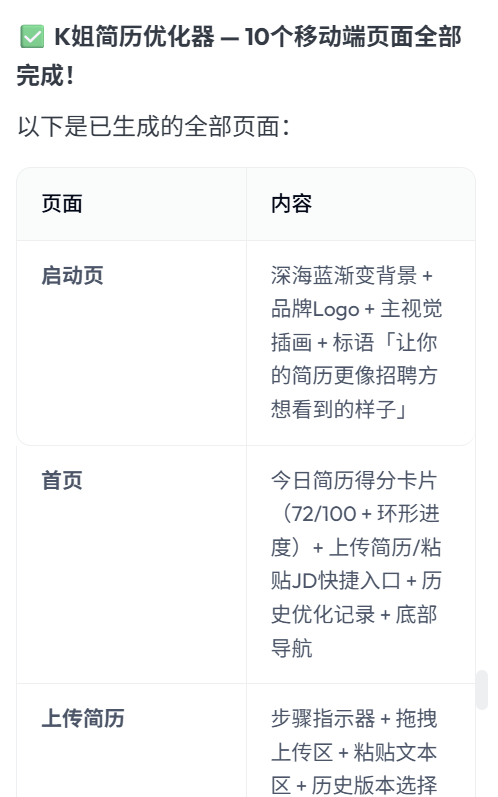
Task: Click the vertical scrollbar thumb on the right
Action: [x=482, y=690]
